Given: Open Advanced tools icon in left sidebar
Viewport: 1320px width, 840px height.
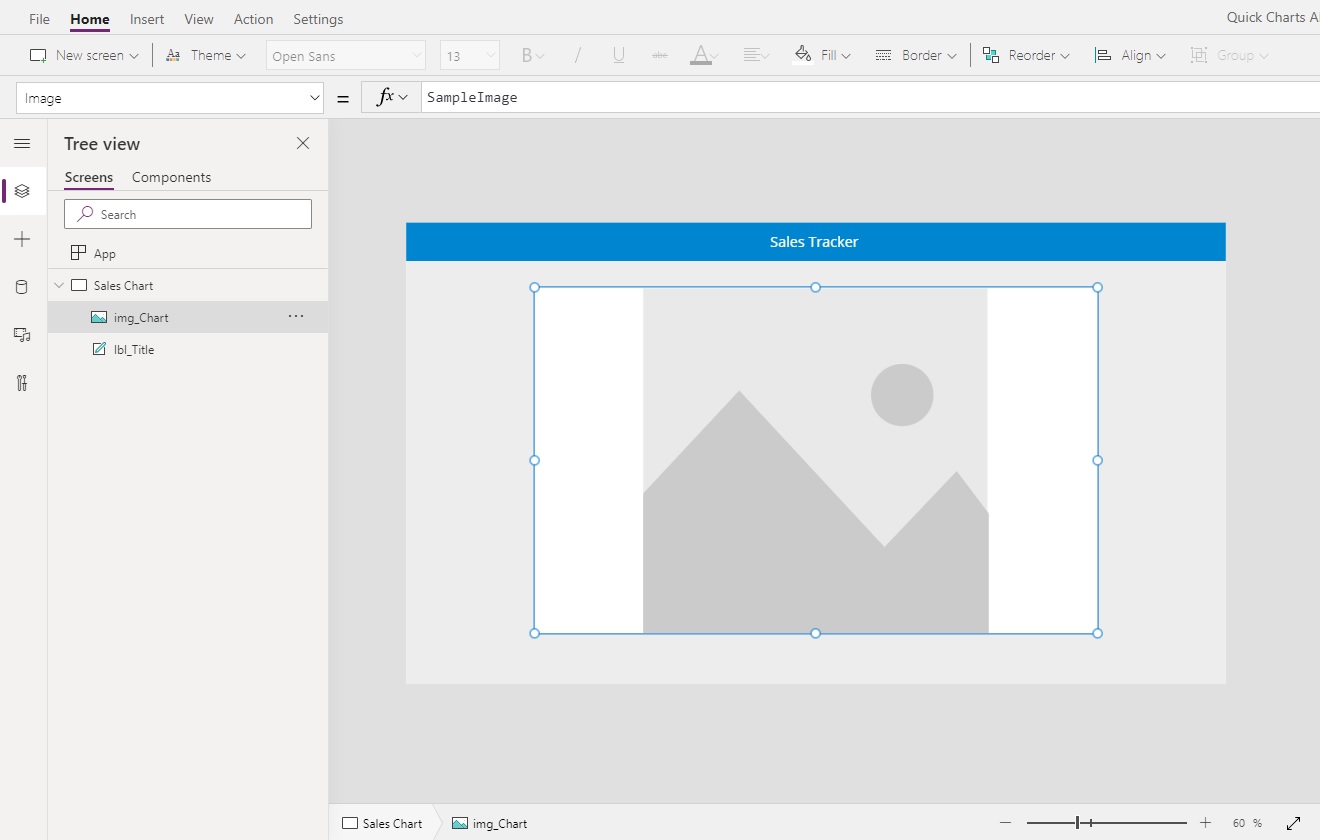Looking at the screenshot, I should (x=22, y=383).
